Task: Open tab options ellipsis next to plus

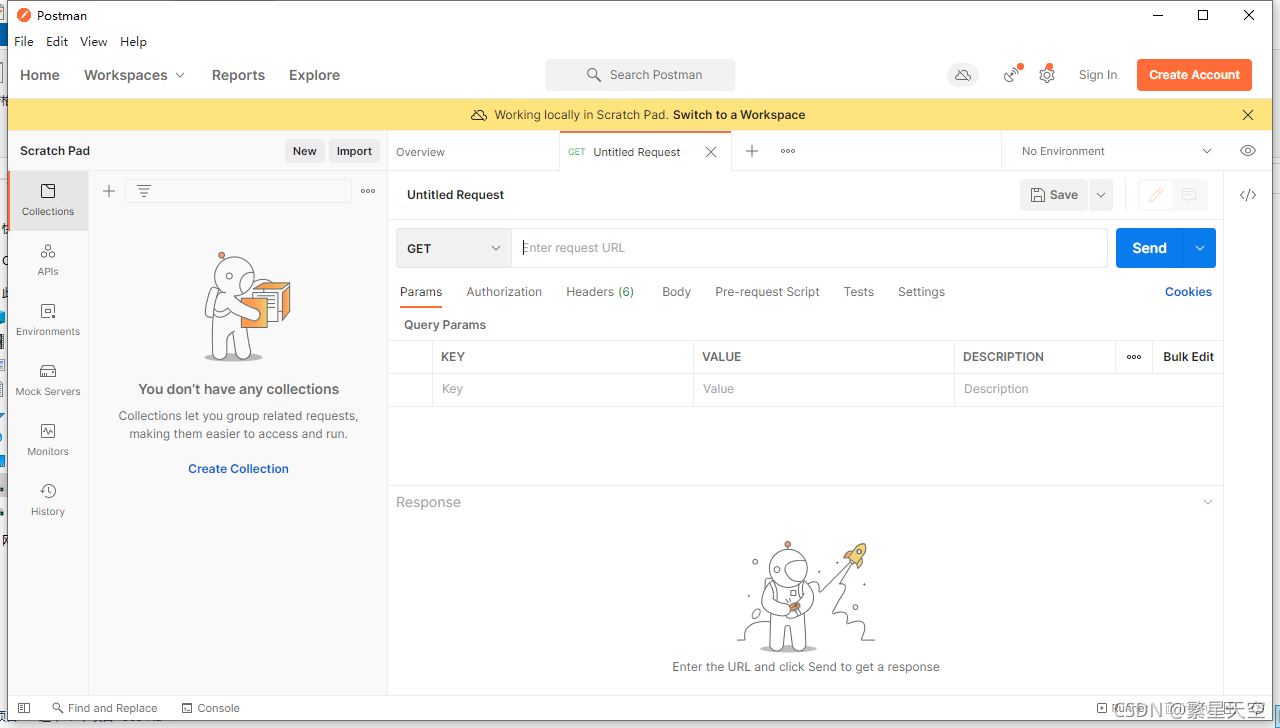Action: pyautogui.click(x=788, y=151)
